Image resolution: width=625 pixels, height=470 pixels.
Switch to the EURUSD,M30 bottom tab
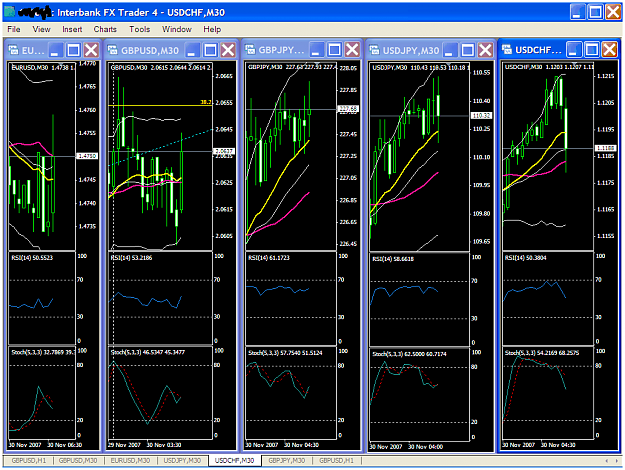pyautogui.click(x=130, y=460)
